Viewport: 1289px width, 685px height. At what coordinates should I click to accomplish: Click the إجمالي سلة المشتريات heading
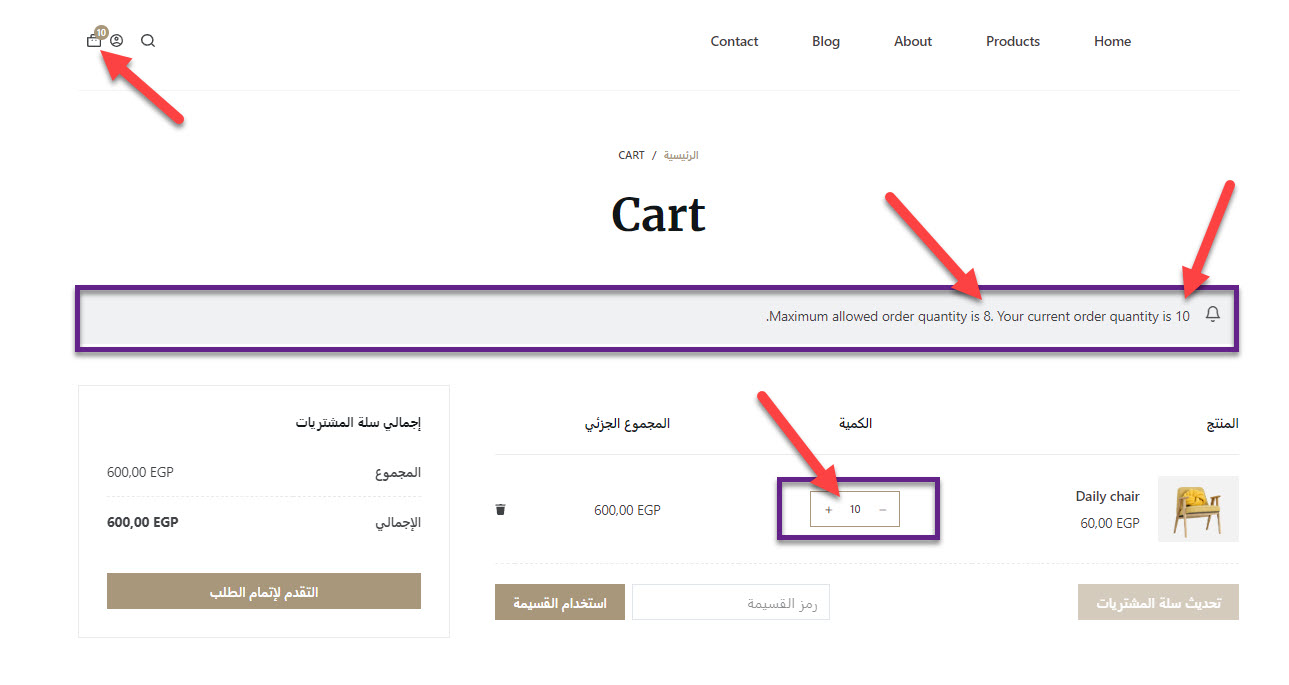coord(358,423)
